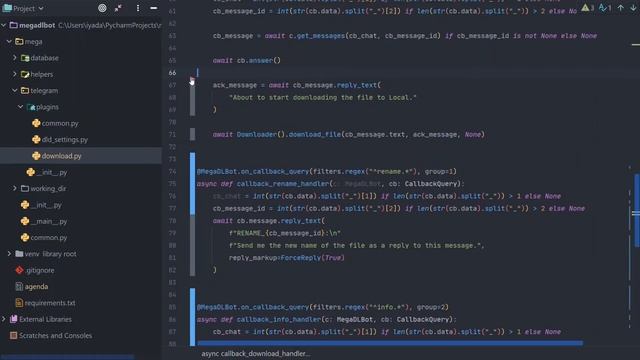Collapse the megadlbot root folder
This screenshot has width=640, height=360.
4,25
